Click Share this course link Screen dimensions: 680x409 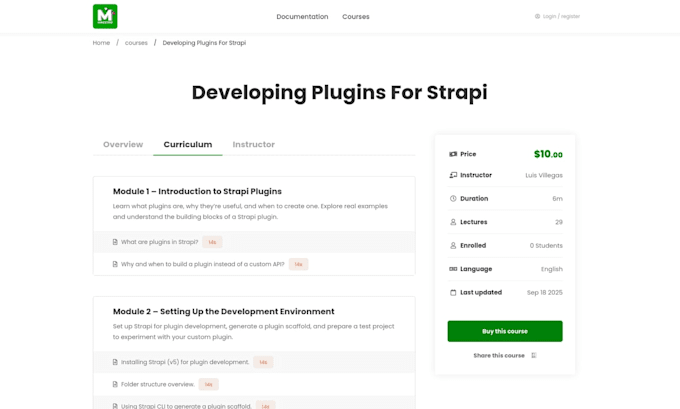[499, 355]
